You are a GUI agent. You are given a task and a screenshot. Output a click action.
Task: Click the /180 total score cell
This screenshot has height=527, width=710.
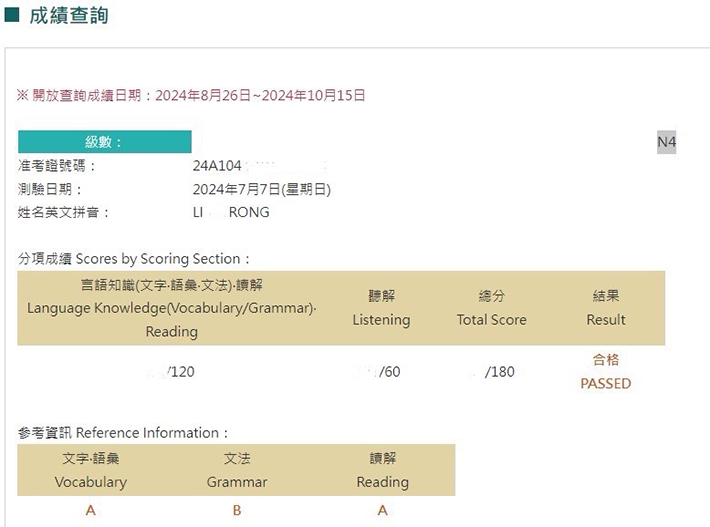tap(499, 372)
